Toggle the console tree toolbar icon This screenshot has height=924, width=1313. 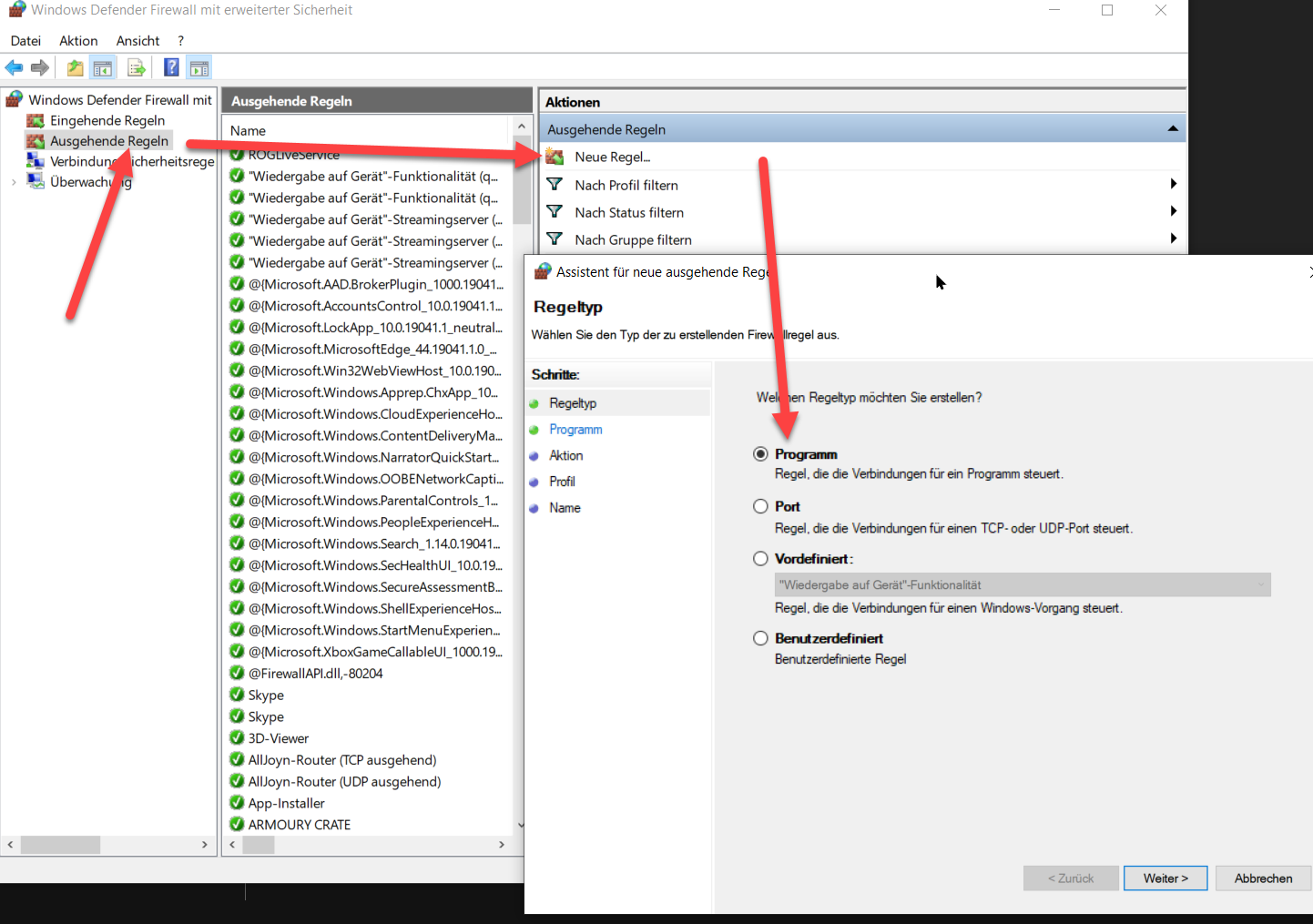point(103,67)
